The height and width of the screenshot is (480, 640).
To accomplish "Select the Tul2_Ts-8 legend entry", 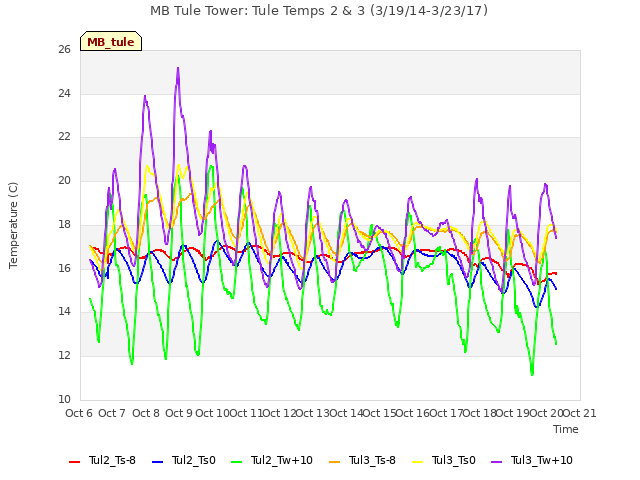I will [102, 460].
